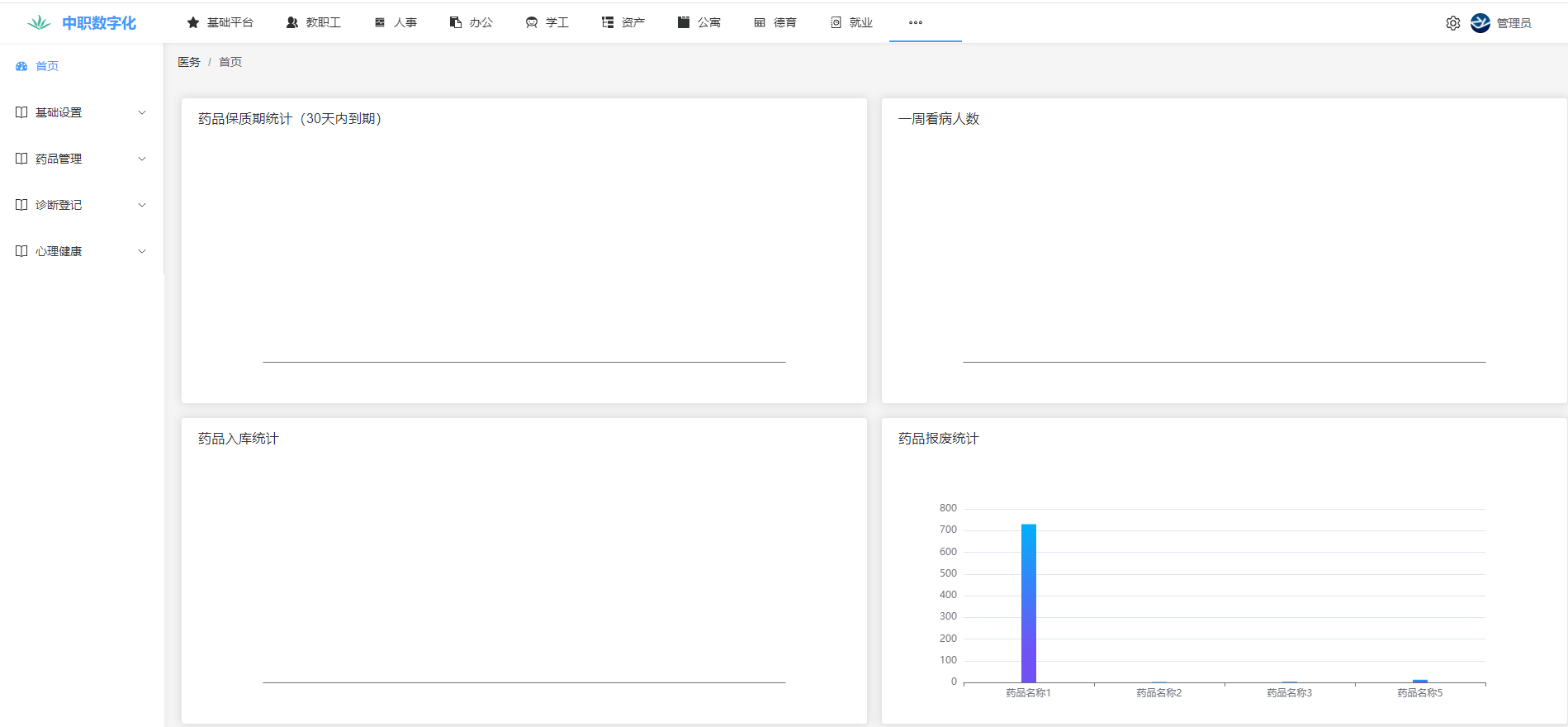Open the more menu (three dots)

click(x=916, y=22)
